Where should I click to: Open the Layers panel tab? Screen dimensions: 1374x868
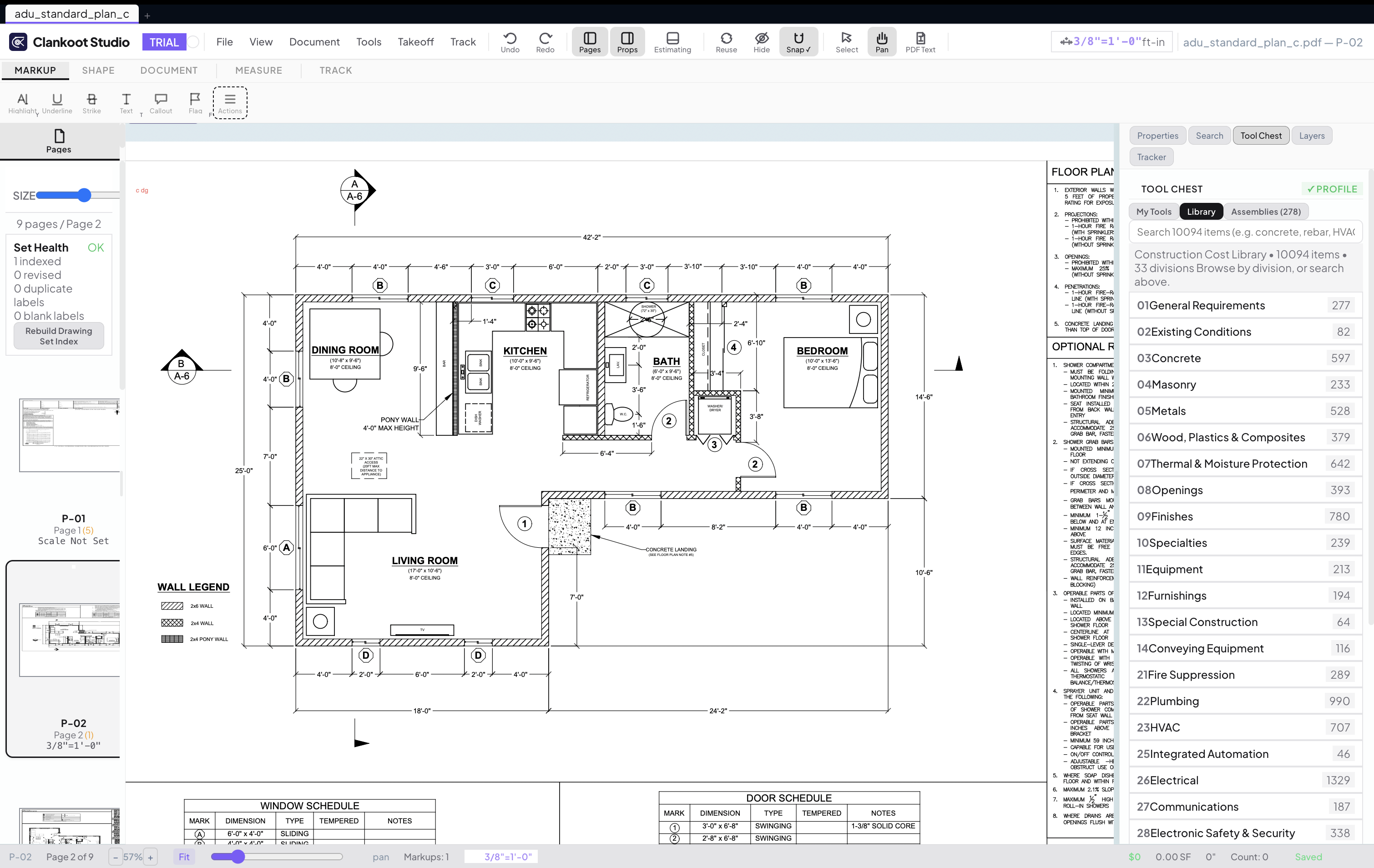pyautogui.click(x=1311, y=135)
